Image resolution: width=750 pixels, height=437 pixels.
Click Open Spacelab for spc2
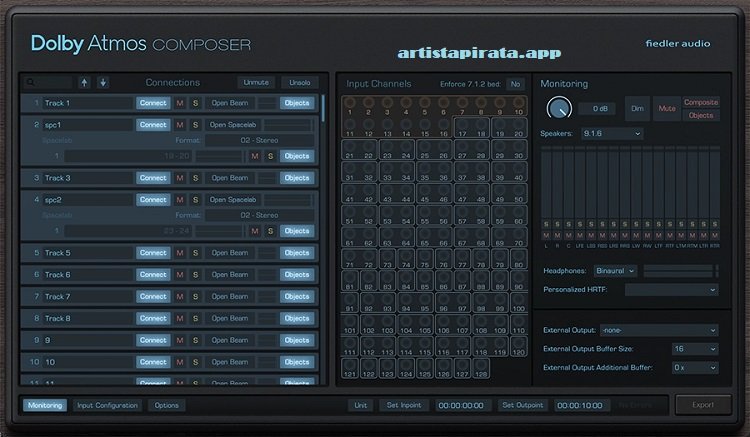(x=233, y=199)
